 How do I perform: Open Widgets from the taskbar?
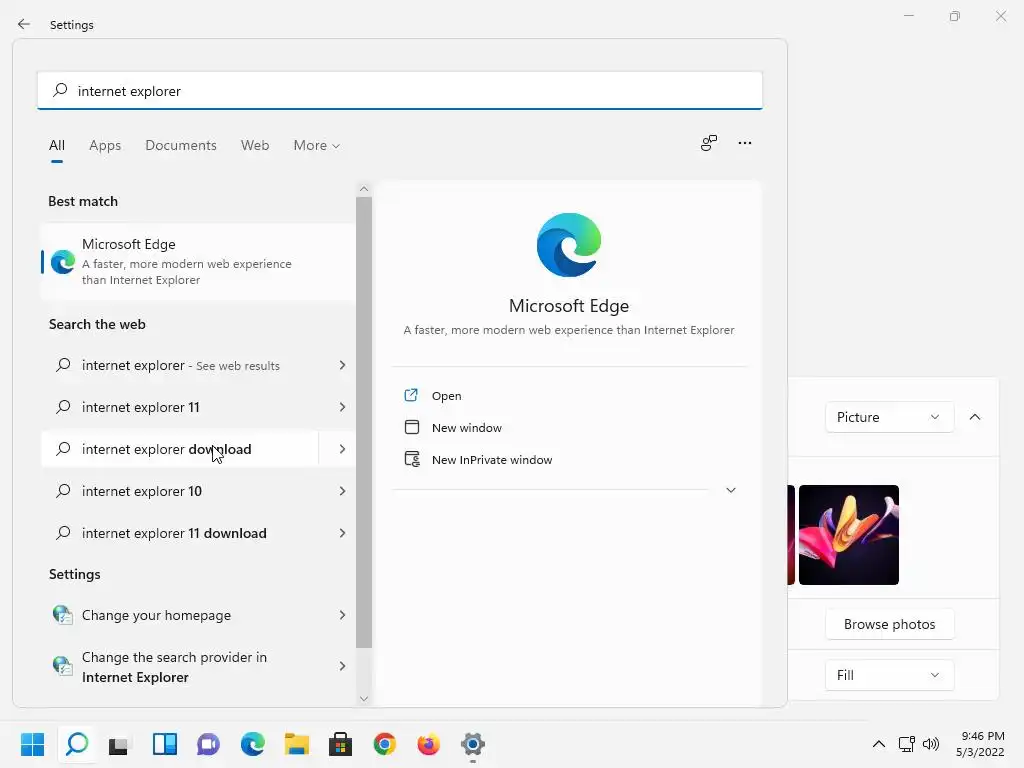(165, 744)
